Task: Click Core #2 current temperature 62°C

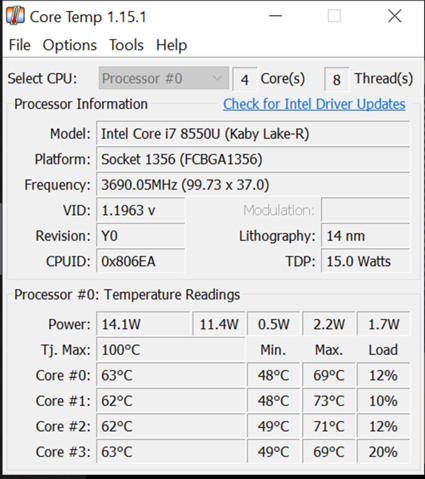Action: [x=171, y=426]
